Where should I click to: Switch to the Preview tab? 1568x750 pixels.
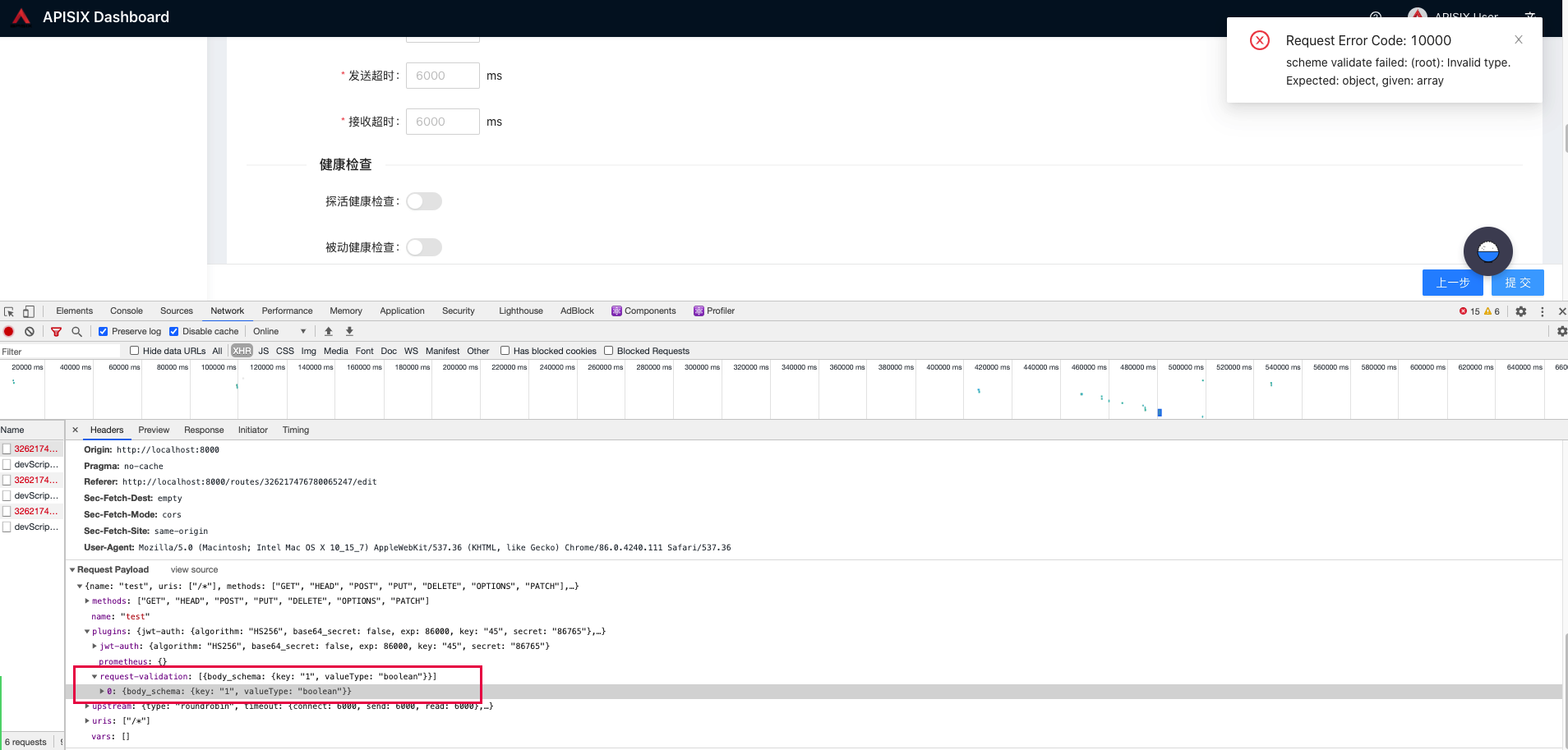click(x=154, y=430)
